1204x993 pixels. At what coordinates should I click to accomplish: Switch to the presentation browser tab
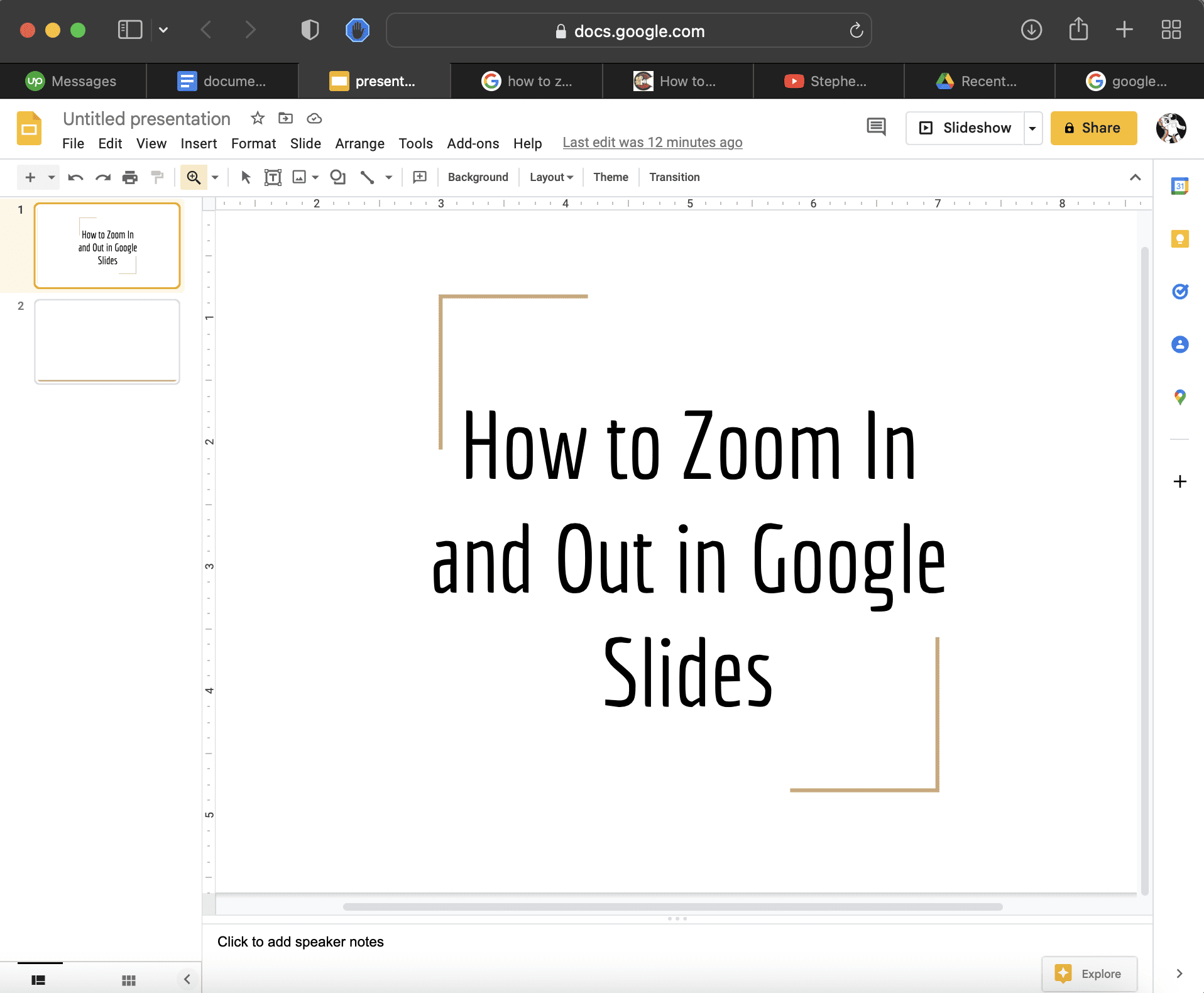click(374, 80)
